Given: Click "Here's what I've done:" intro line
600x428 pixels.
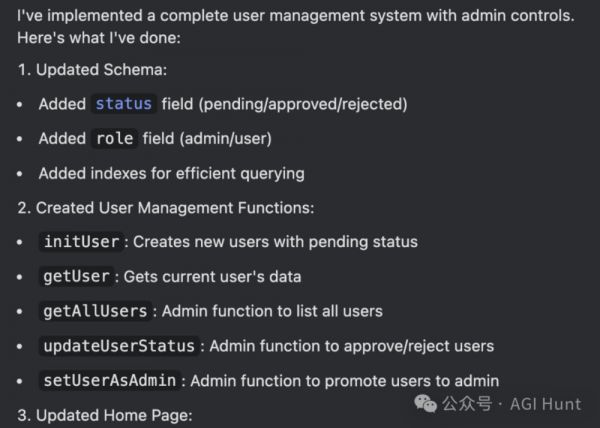Looking at the screenshot, I should (x=97, y=36).
